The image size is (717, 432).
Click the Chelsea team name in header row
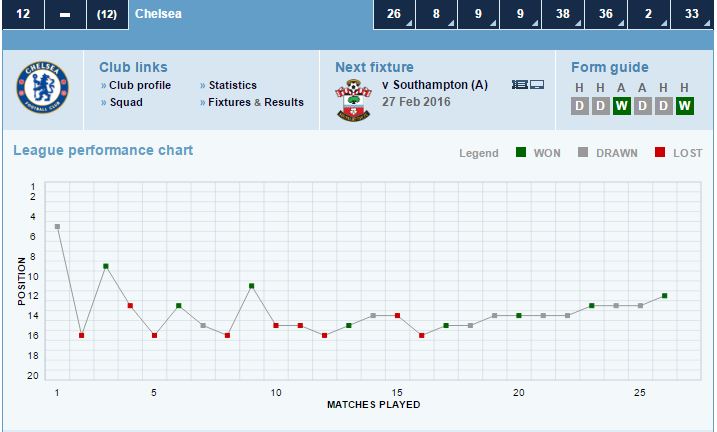click(158, 15)
